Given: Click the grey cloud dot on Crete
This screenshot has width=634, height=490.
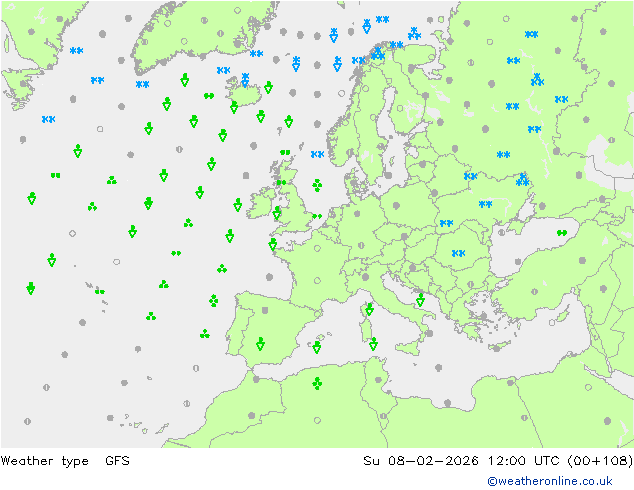Looking at the screenshot, I should (496, 348).
